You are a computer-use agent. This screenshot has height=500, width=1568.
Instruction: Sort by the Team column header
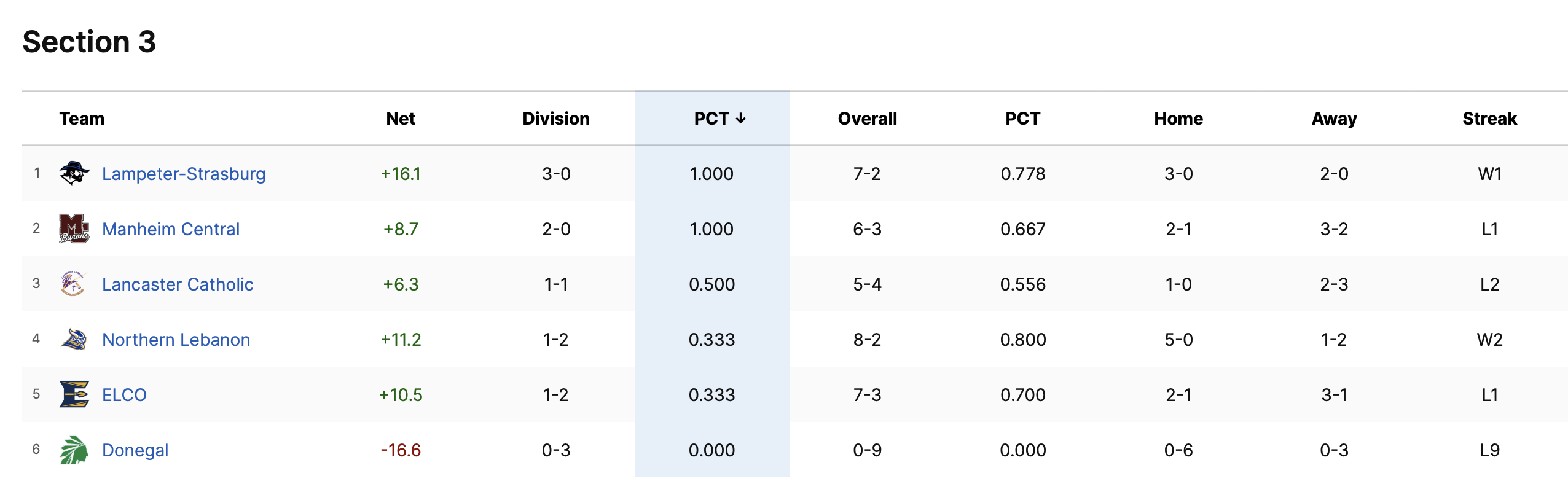(x=82, y=119)
